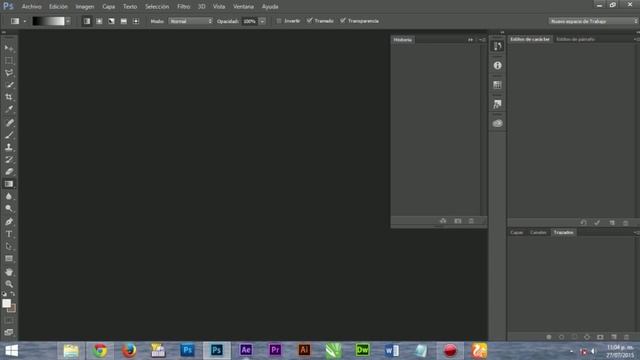640x360 pixels.
Task: Open Google Chrome from taskbar
Action: click(100, 350)
